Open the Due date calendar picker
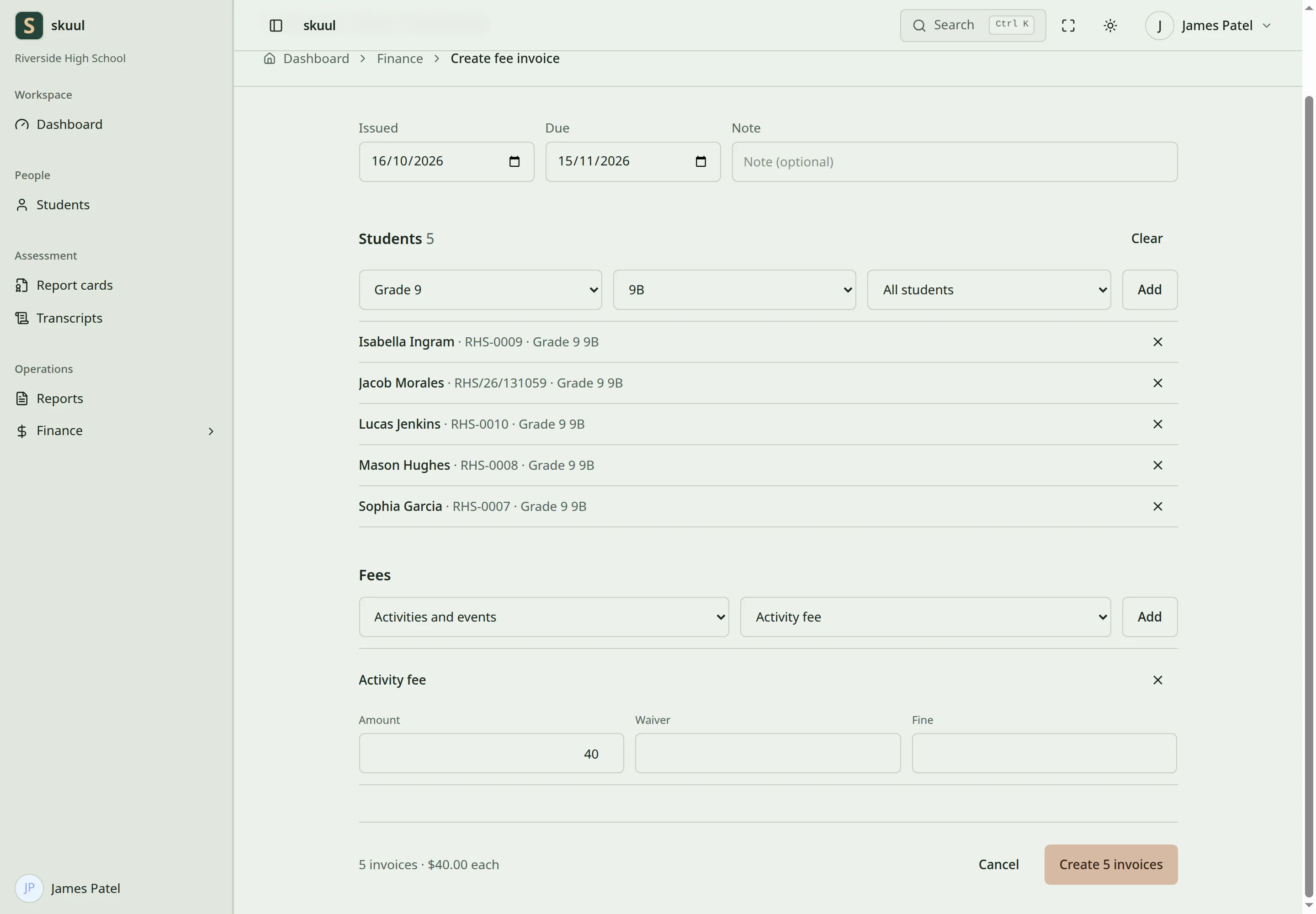Viewport: 1316px width, 914px height. coord(700,161)
